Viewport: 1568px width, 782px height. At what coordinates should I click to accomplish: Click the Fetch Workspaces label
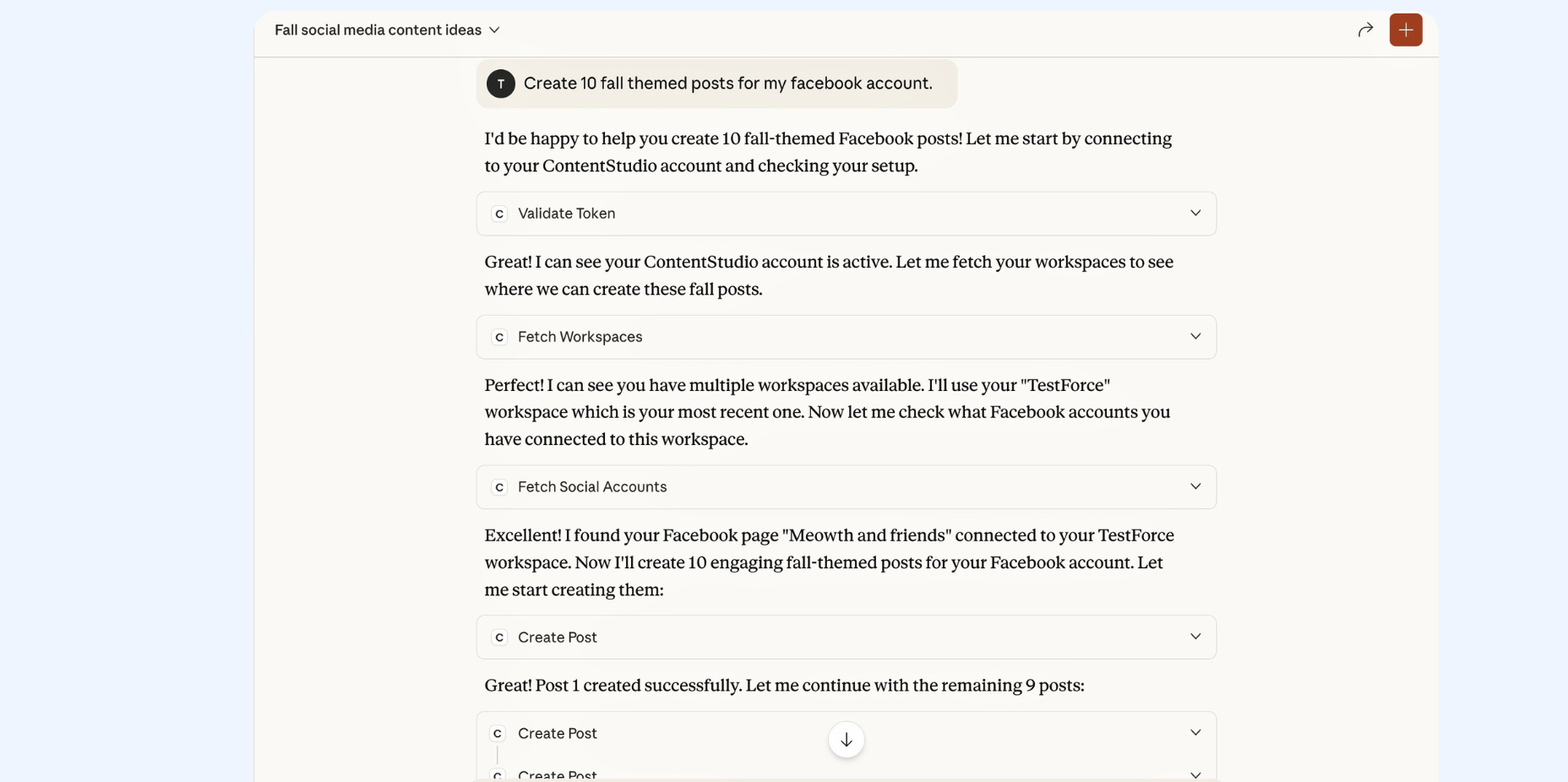[x=580, y=337]
